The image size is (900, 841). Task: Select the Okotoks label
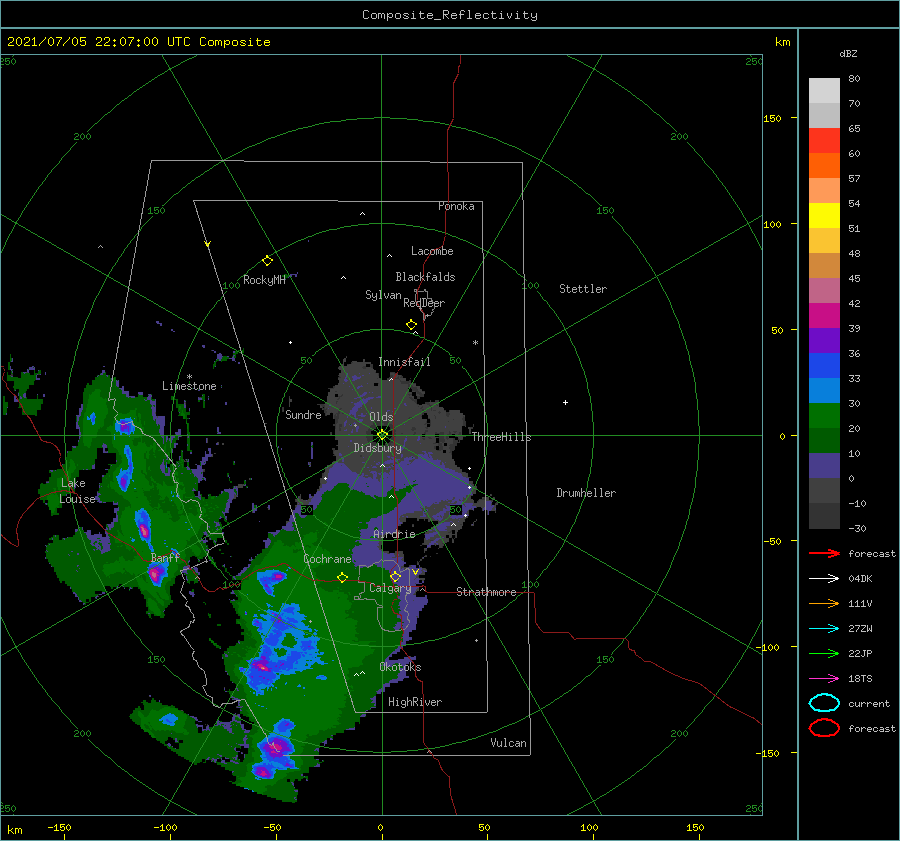[x=400, y=667]
